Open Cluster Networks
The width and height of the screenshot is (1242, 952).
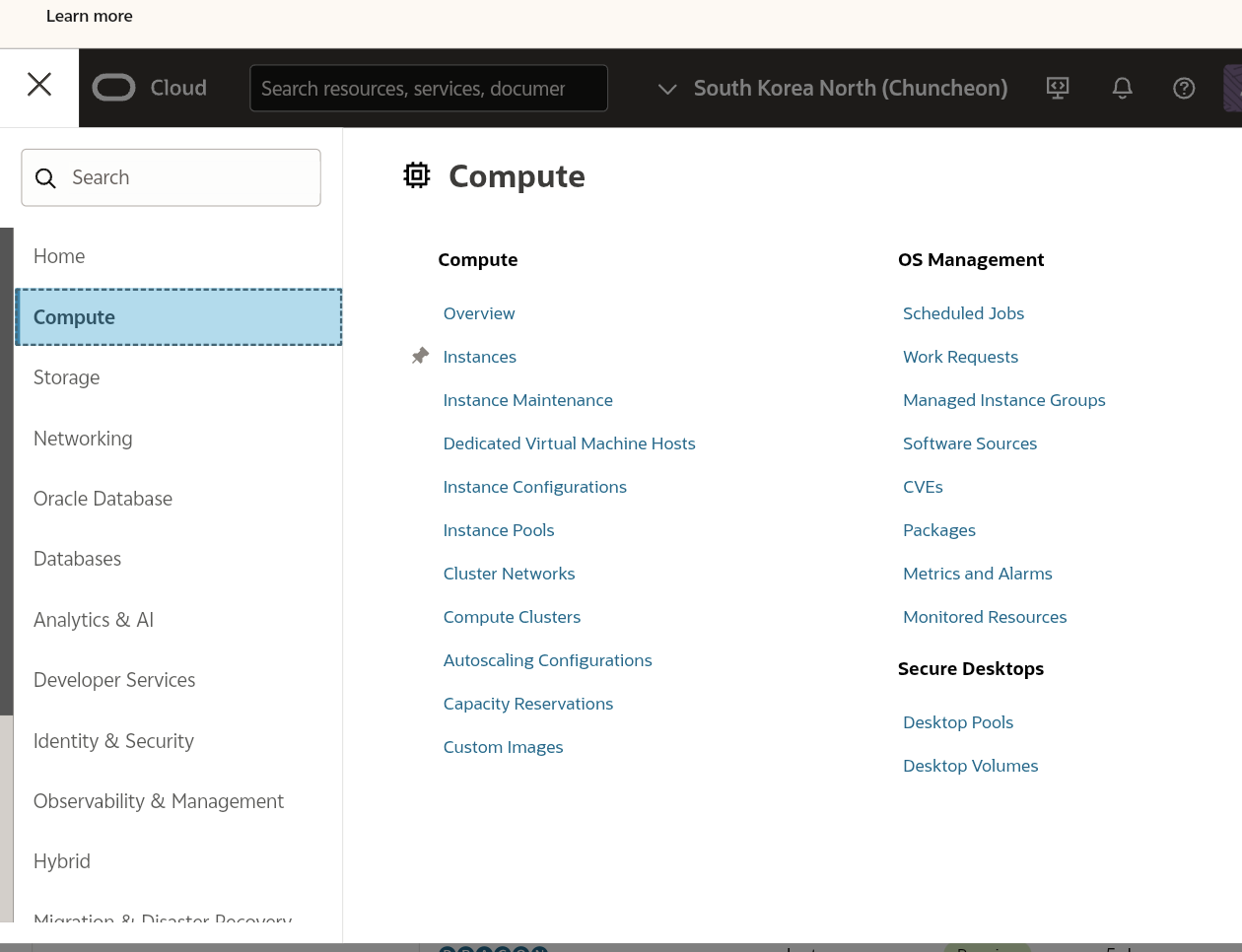point(510,574)
